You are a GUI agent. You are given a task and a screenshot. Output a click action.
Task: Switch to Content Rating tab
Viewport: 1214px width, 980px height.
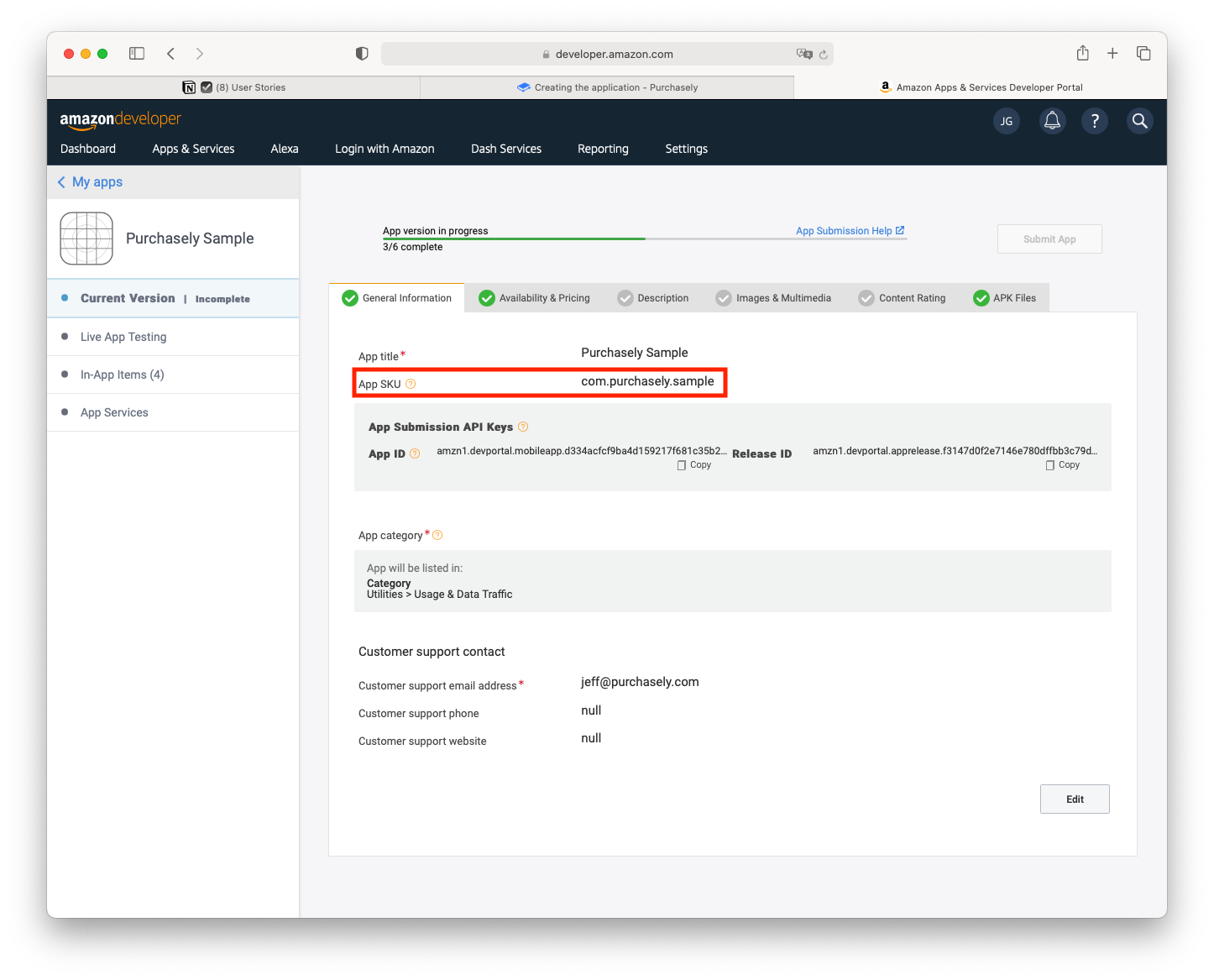click(x=902, y=298)
